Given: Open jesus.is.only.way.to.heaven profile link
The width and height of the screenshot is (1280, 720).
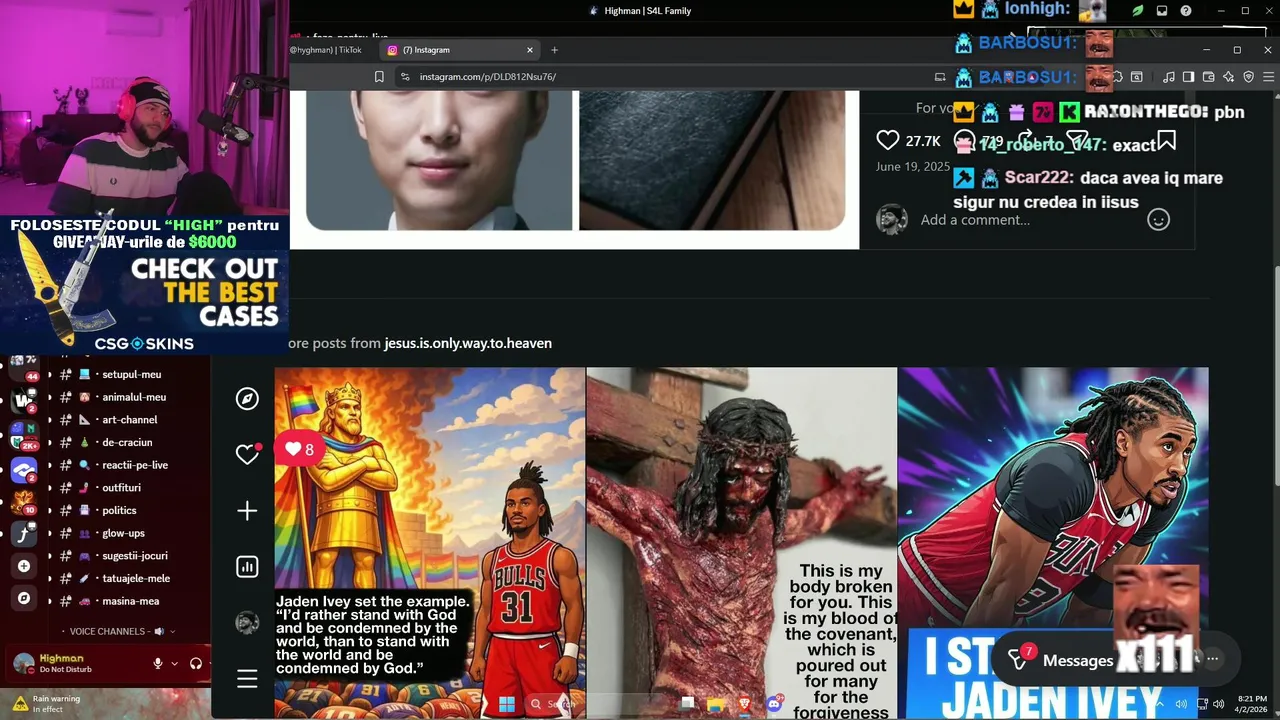Looking at the screenshot, I should (x=468, y=343).
